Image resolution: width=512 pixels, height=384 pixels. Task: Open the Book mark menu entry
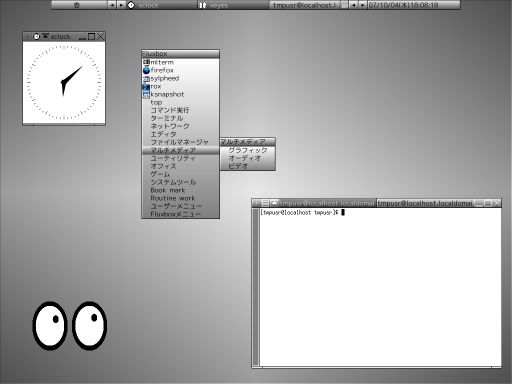pos(180,190)
